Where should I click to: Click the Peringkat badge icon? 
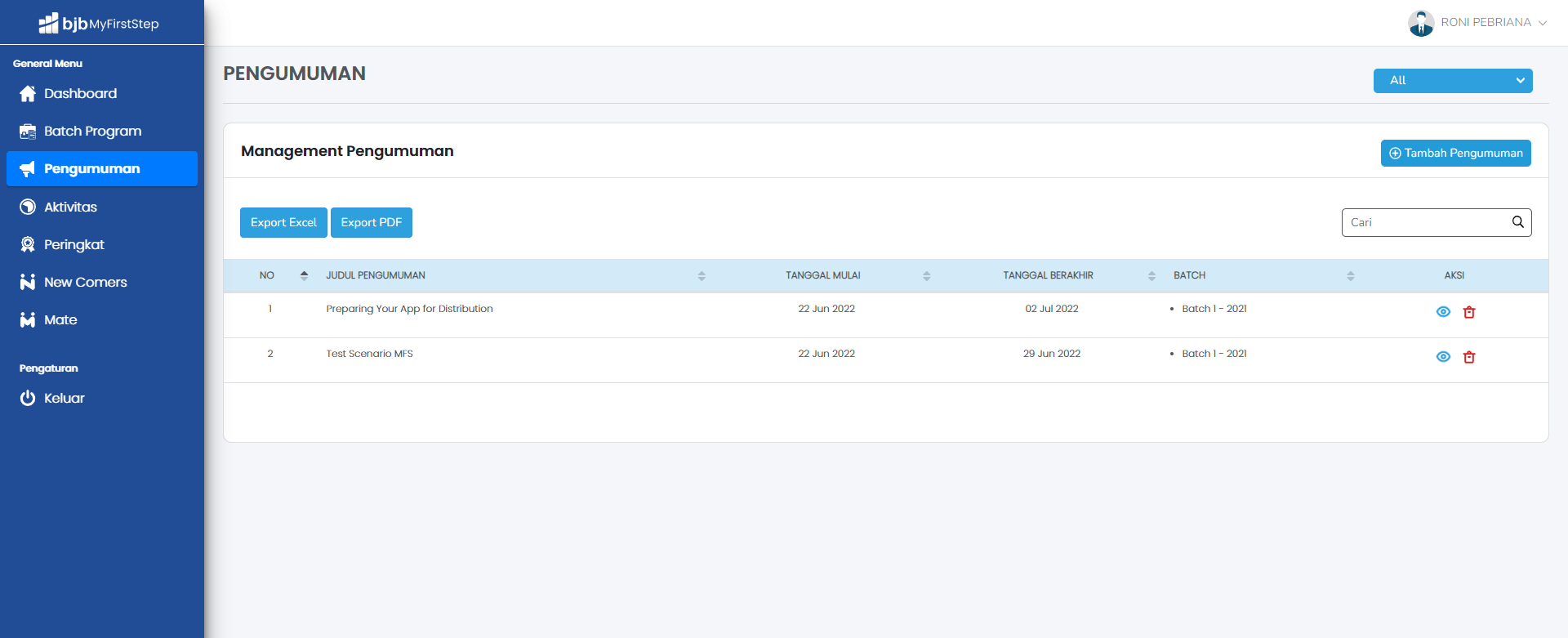coord(28,245)
